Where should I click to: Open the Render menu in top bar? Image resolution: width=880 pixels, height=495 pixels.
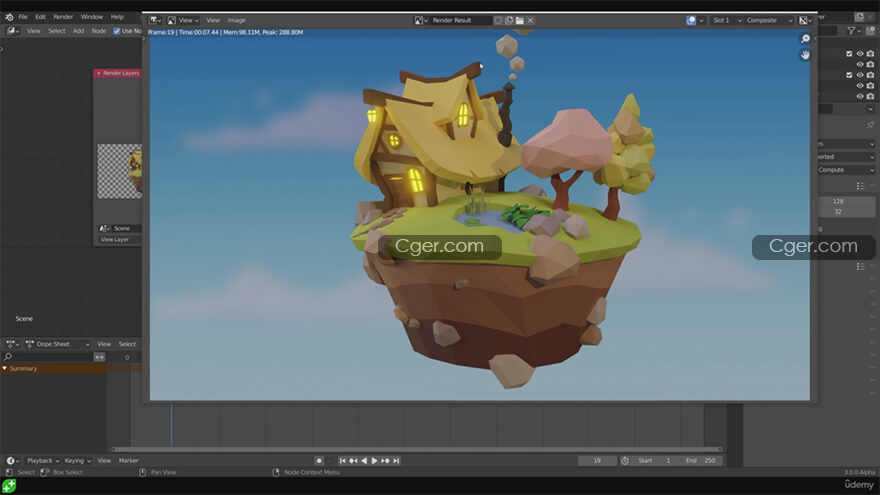pyautogui.click(x=63, y=17)
